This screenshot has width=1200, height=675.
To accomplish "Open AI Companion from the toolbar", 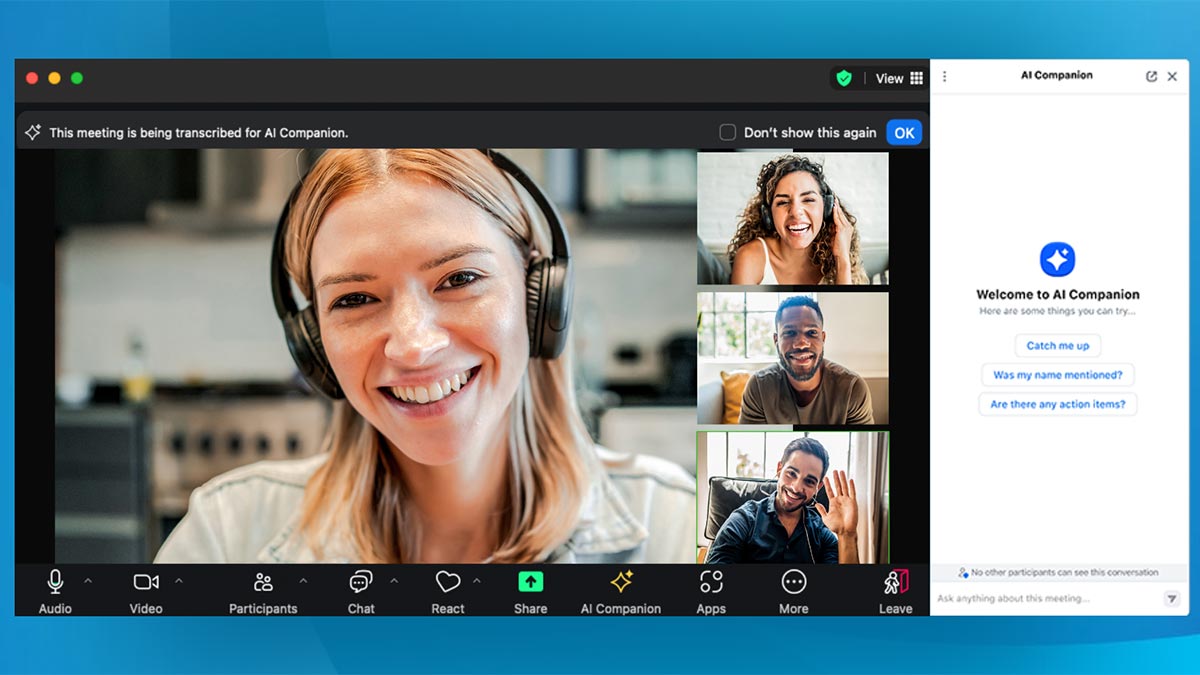I will point(621,582).
